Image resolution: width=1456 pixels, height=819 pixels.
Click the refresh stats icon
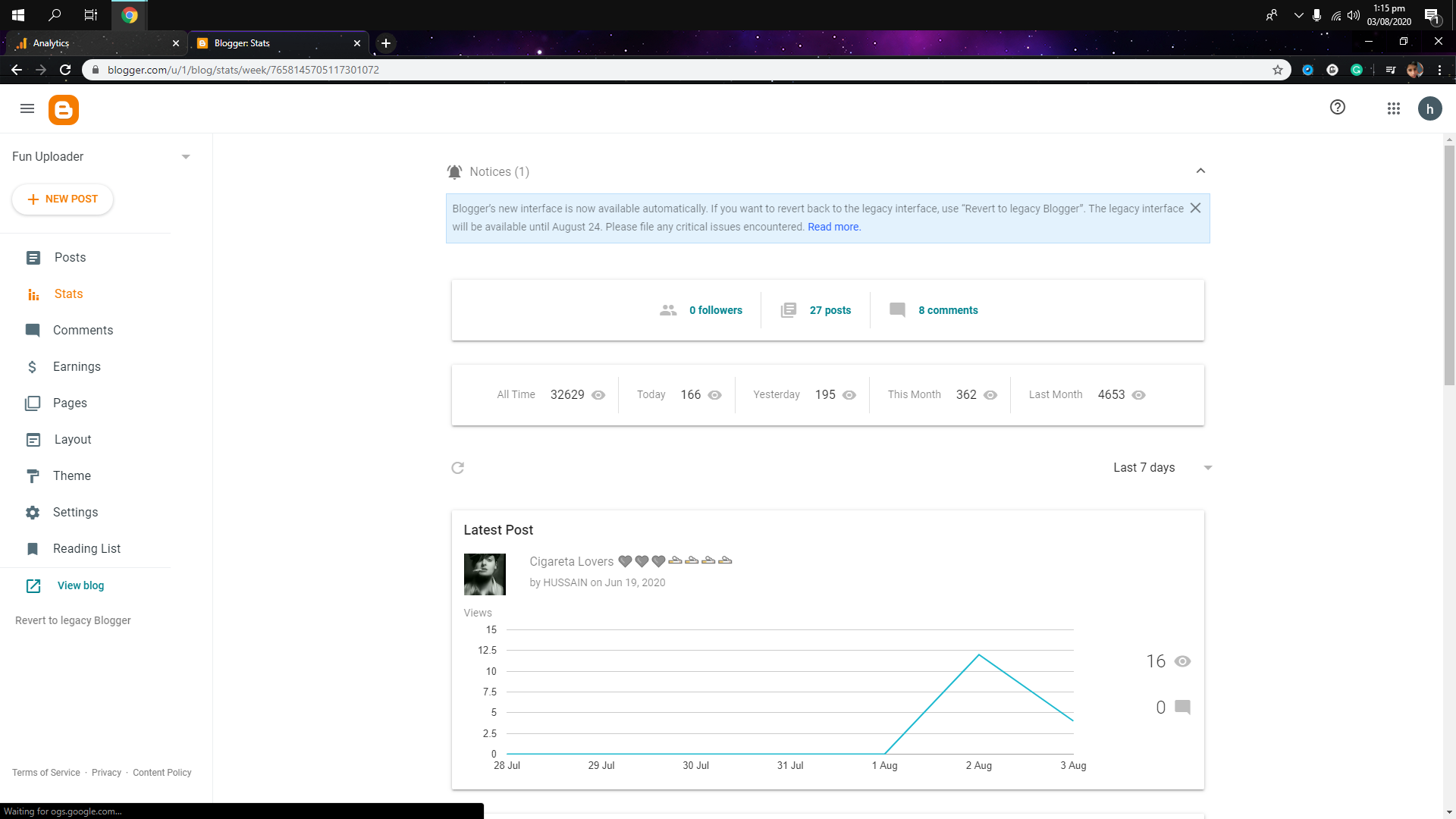point(457,468)
